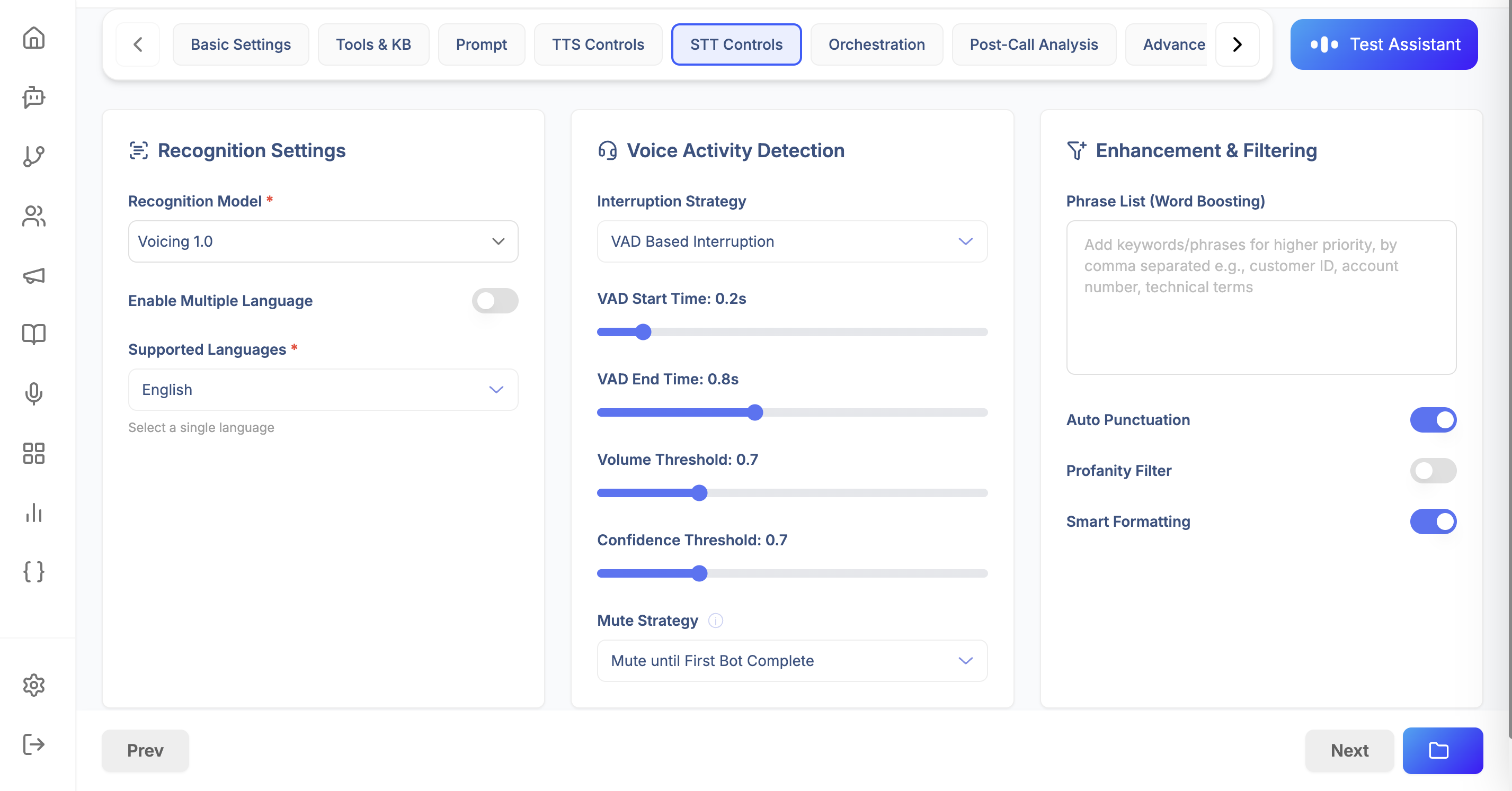Select the microphone sidebar icon

click(x=33, y=394)
